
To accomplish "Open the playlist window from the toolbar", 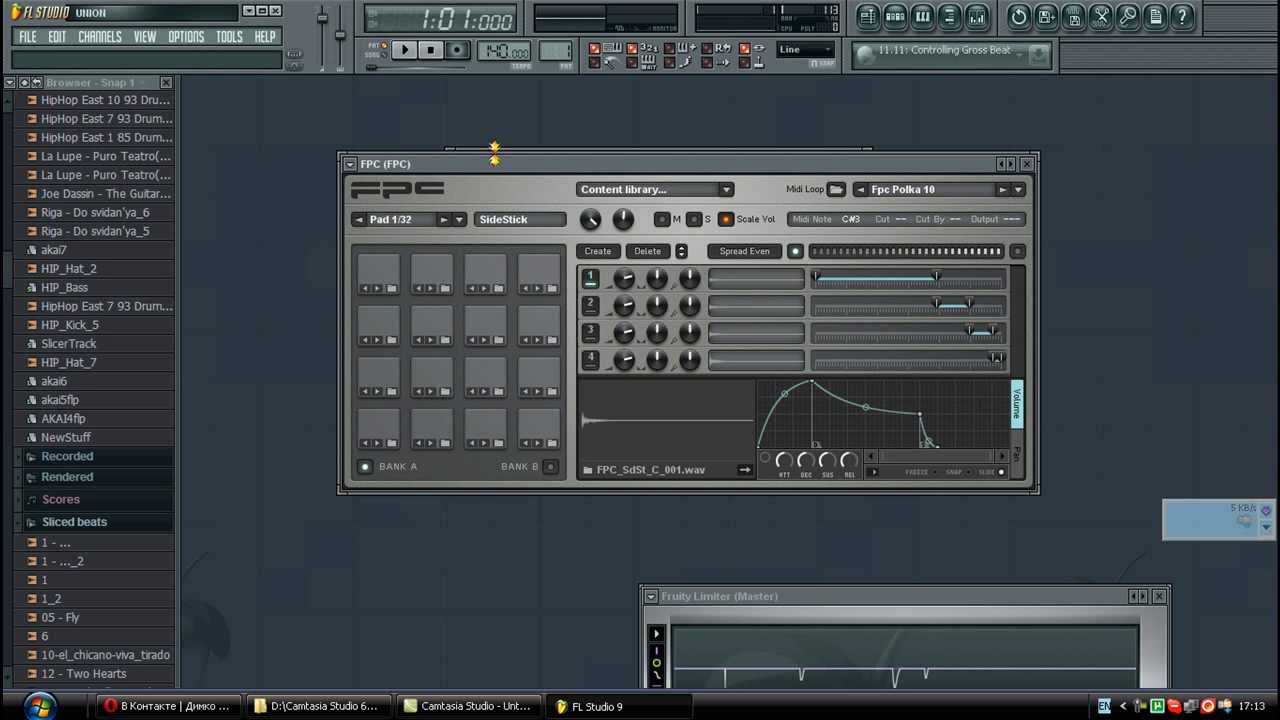I will coord(867,16).
